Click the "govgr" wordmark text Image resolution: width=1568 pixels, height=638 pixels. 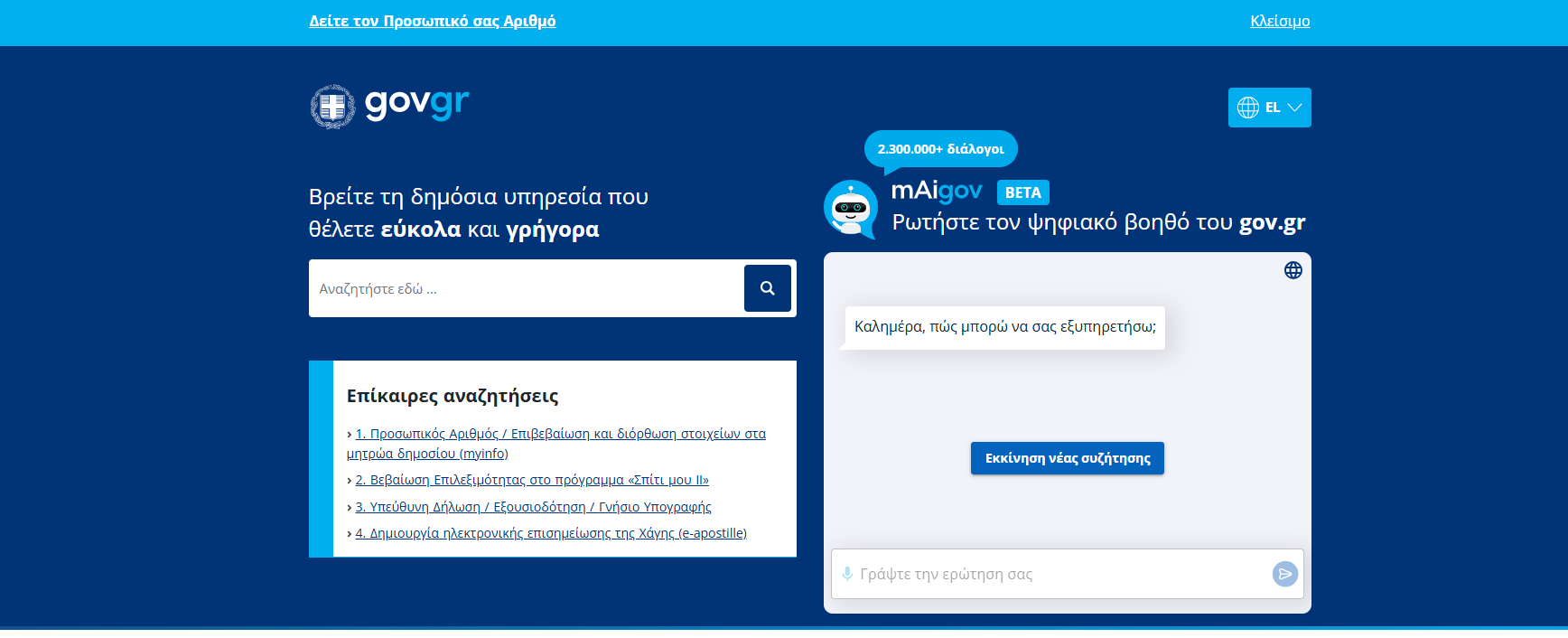pyautogui.click(x=417, y=104)
